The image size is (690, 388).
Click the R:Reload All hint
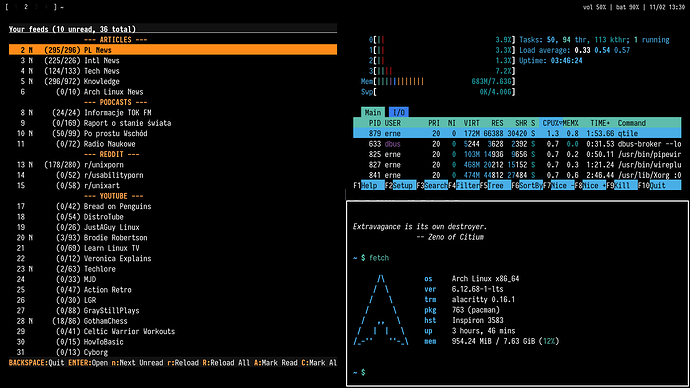coord(226,363)
